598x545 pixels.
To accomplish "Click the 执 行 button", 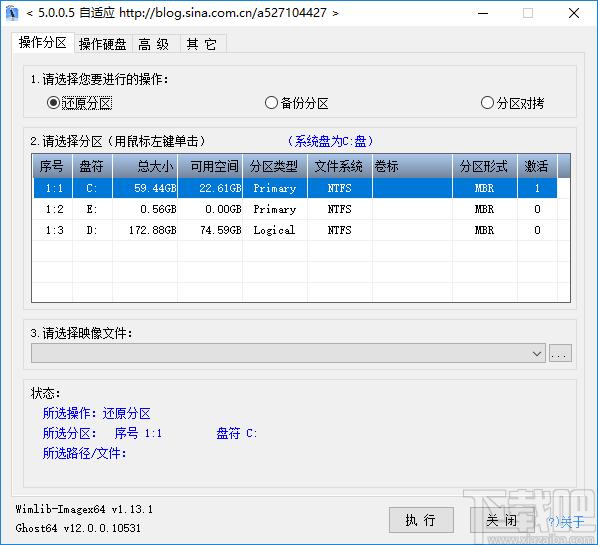I will point(421,520).
